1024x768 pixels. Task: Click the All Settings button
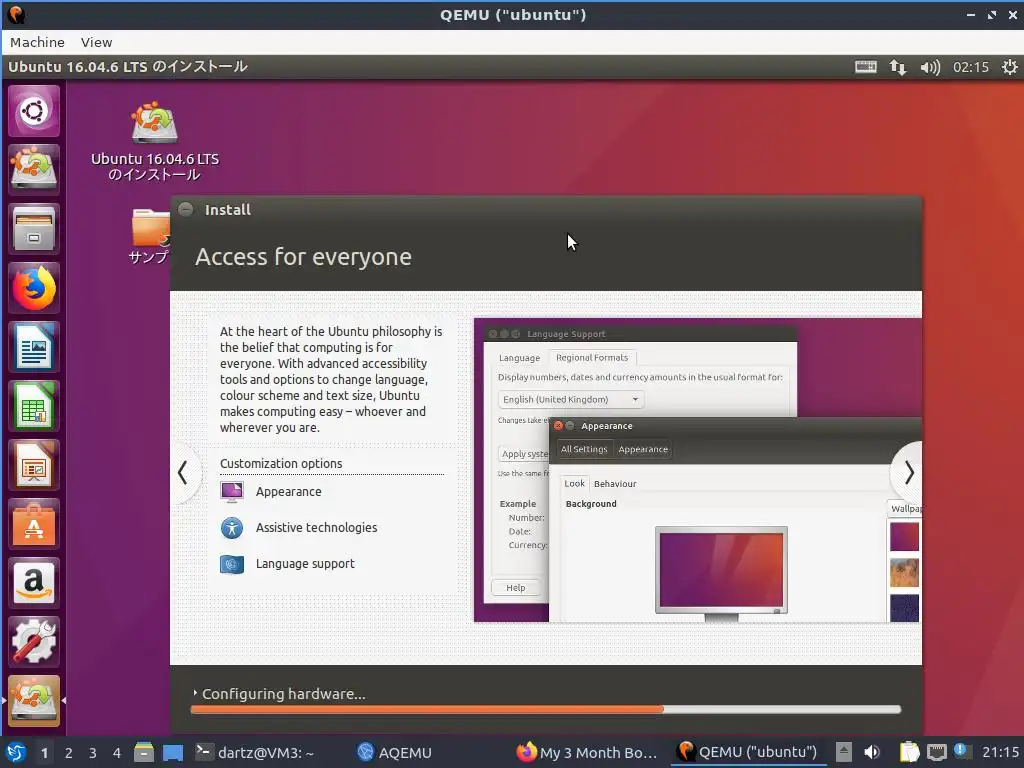(x=584, y=449)
